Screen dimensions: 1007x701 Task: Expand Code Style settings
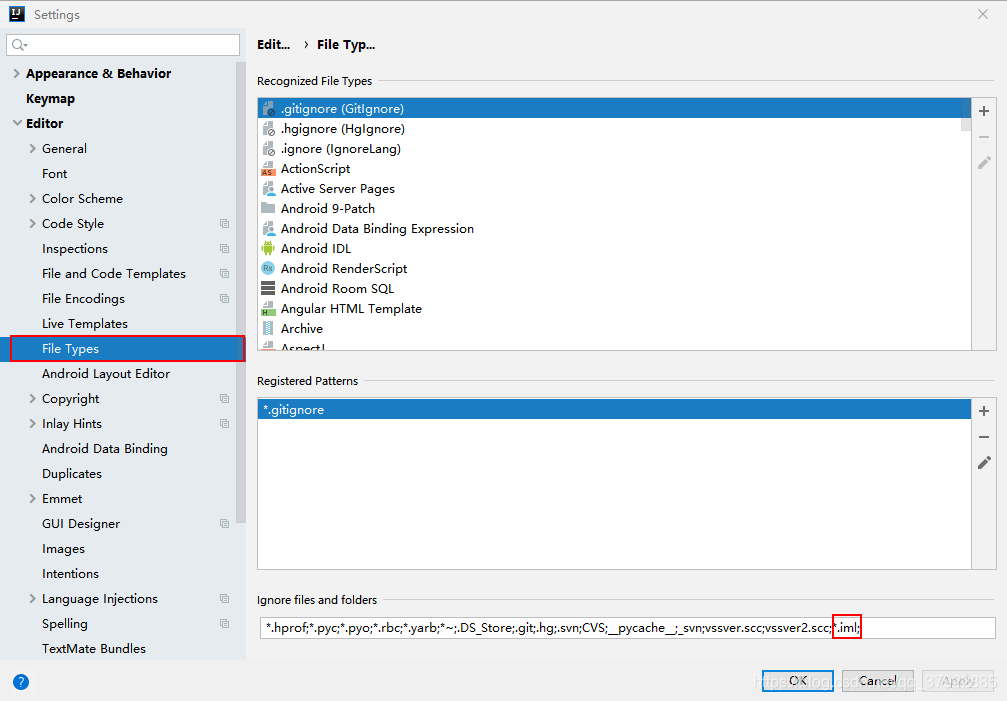point(32,223)
